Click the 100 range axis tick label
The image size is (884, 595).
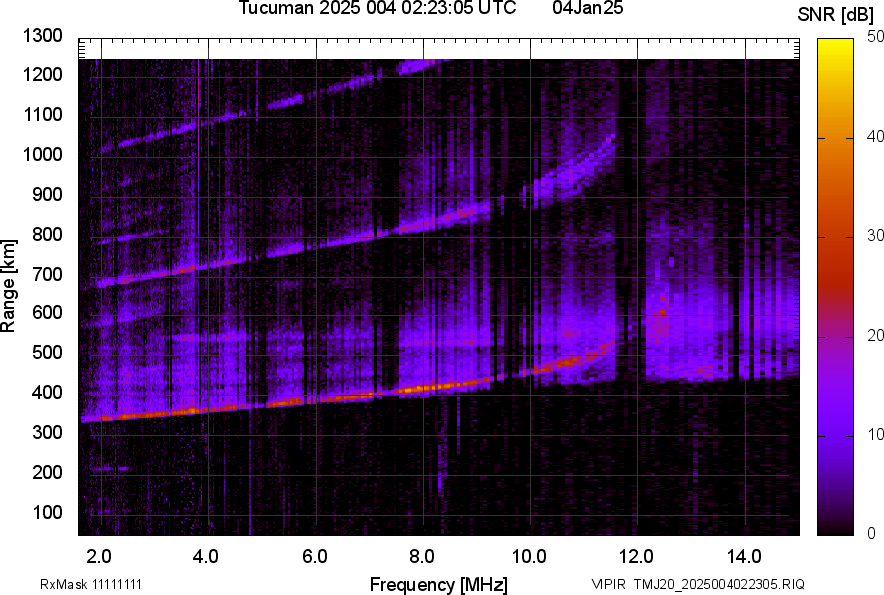click(50, 513)
